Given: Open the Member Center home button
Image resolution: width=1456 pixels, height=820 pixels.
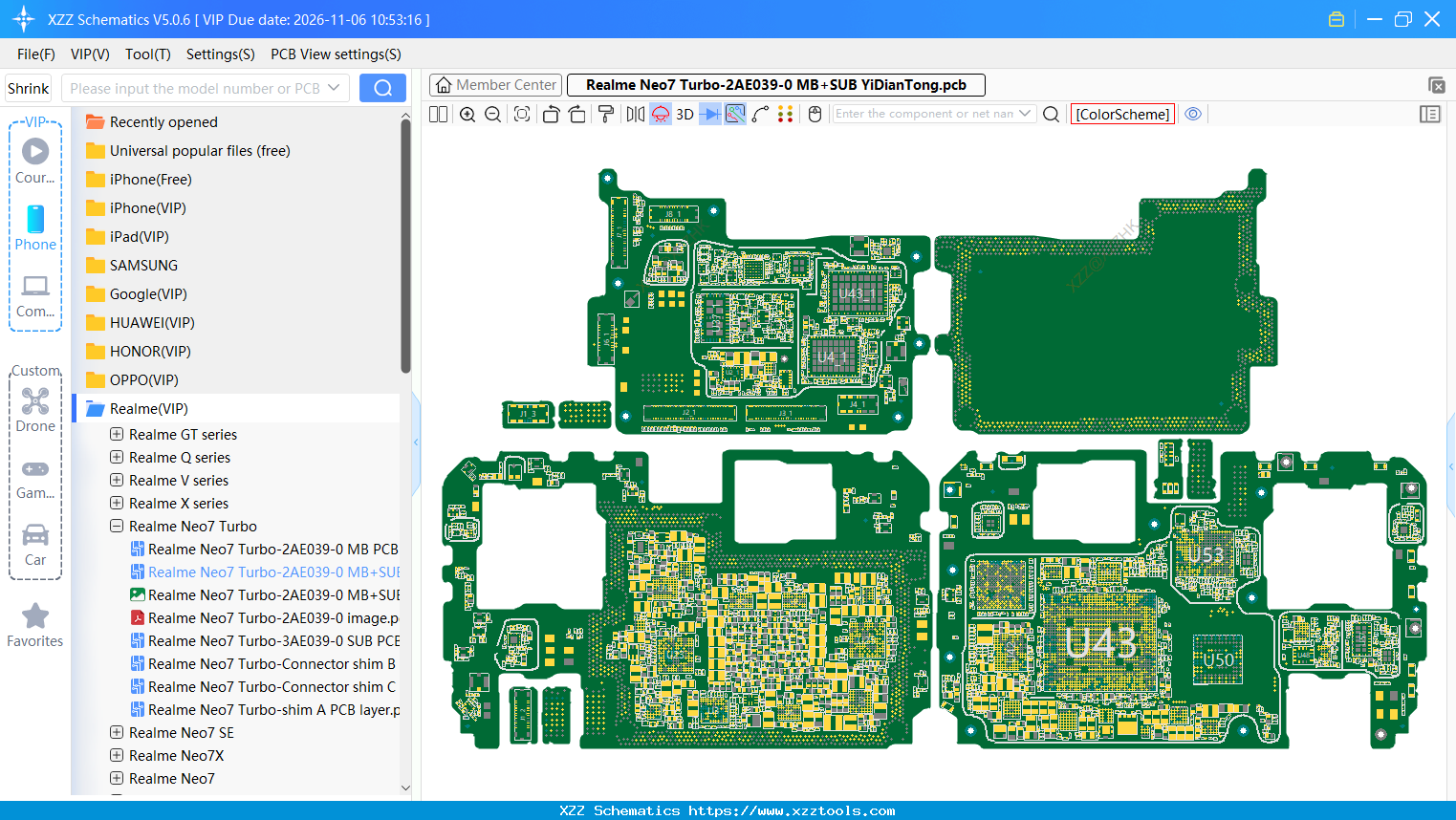Looking at the screenshot, I should 495,85.
